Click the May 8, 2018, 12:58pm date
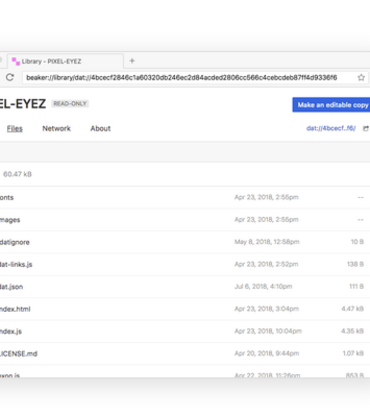Viewport: 370px width, 416px height. (x=267, y=242)
